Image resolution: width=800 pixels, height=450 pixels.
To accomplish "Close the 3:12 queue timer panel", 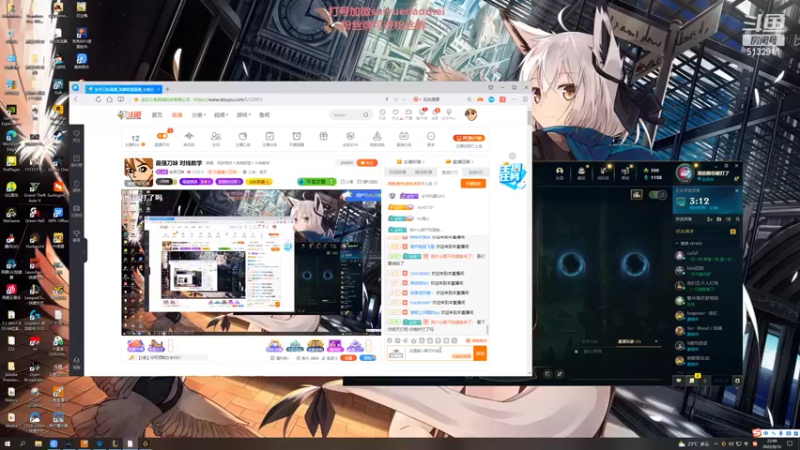I will 736,190.
